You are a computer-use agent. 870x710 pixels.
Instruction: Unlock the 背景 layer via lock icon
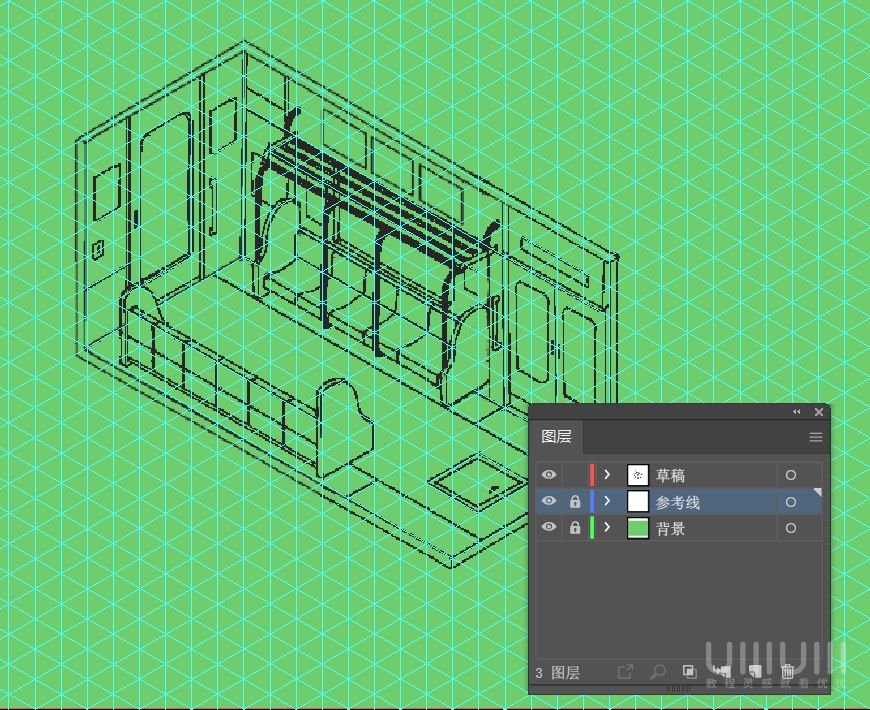pyautogui.click(x=574, y=528)
